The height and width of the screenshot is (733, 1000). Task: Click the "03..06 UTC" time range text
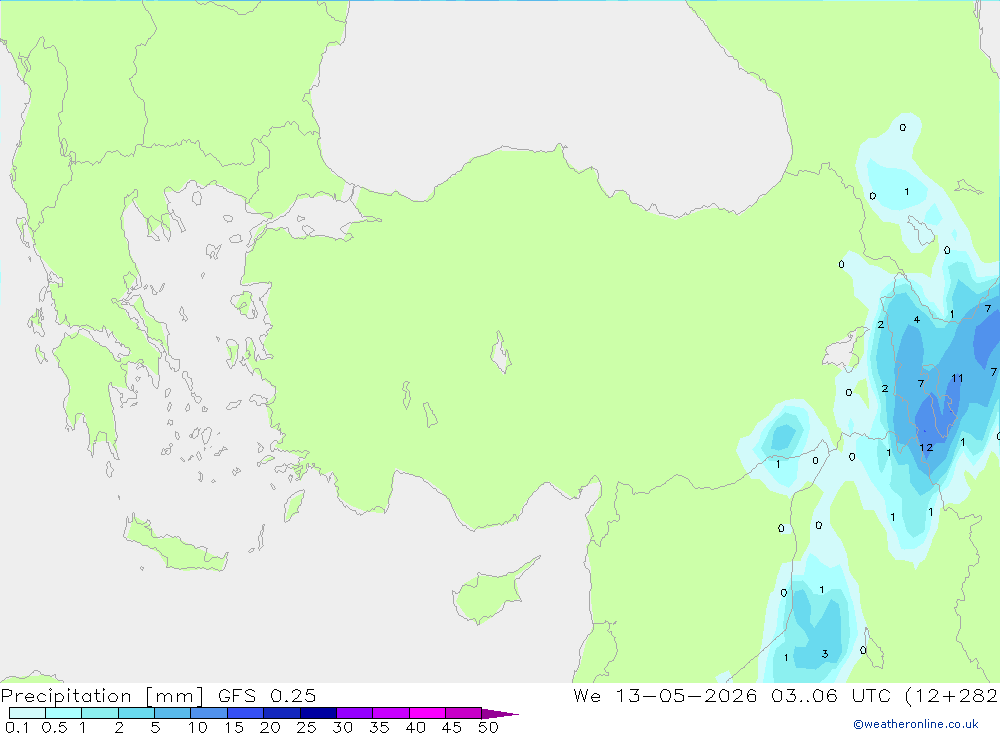(x=830, y=695)
